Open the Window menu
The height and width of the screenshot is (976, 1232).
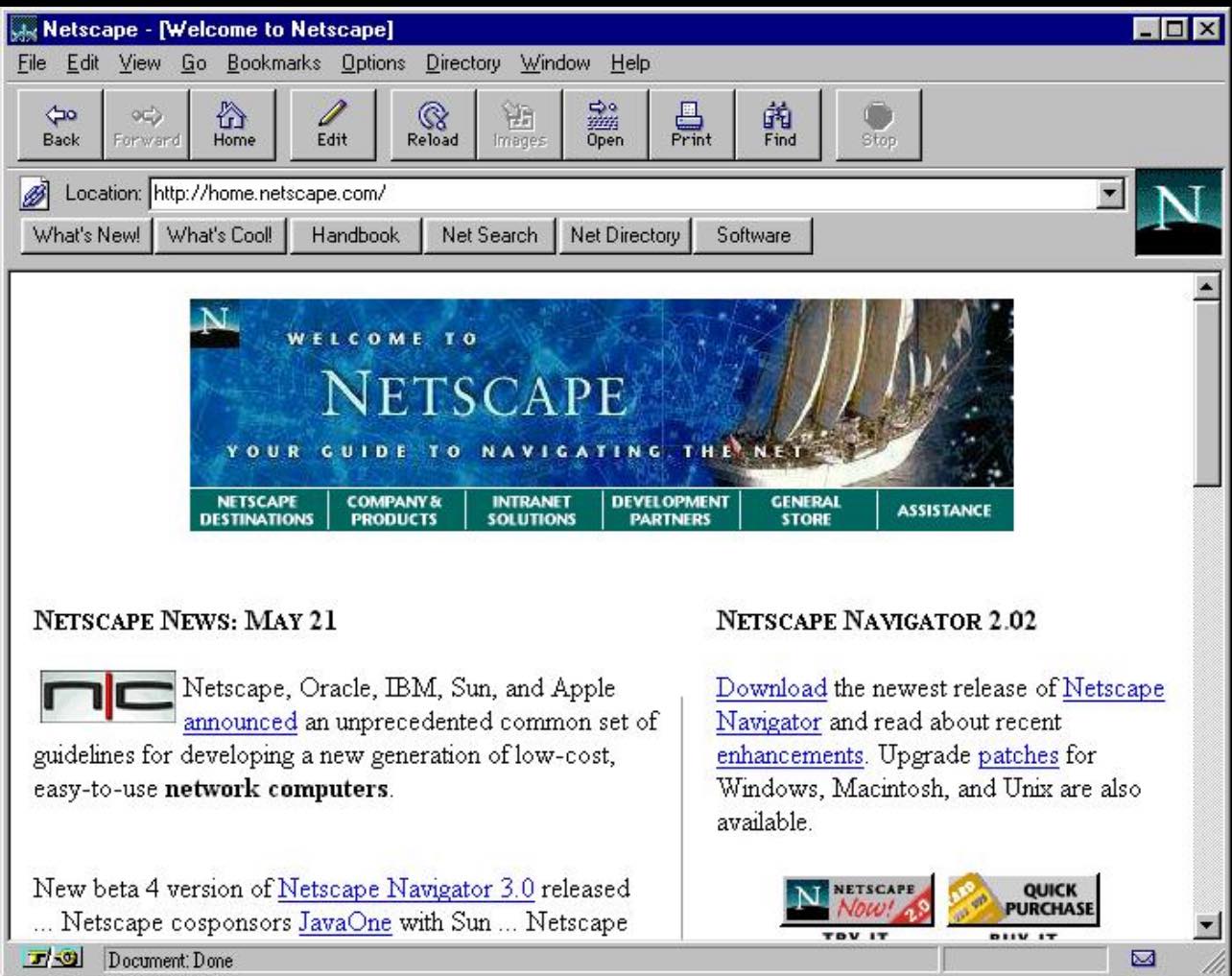point(556,63)
